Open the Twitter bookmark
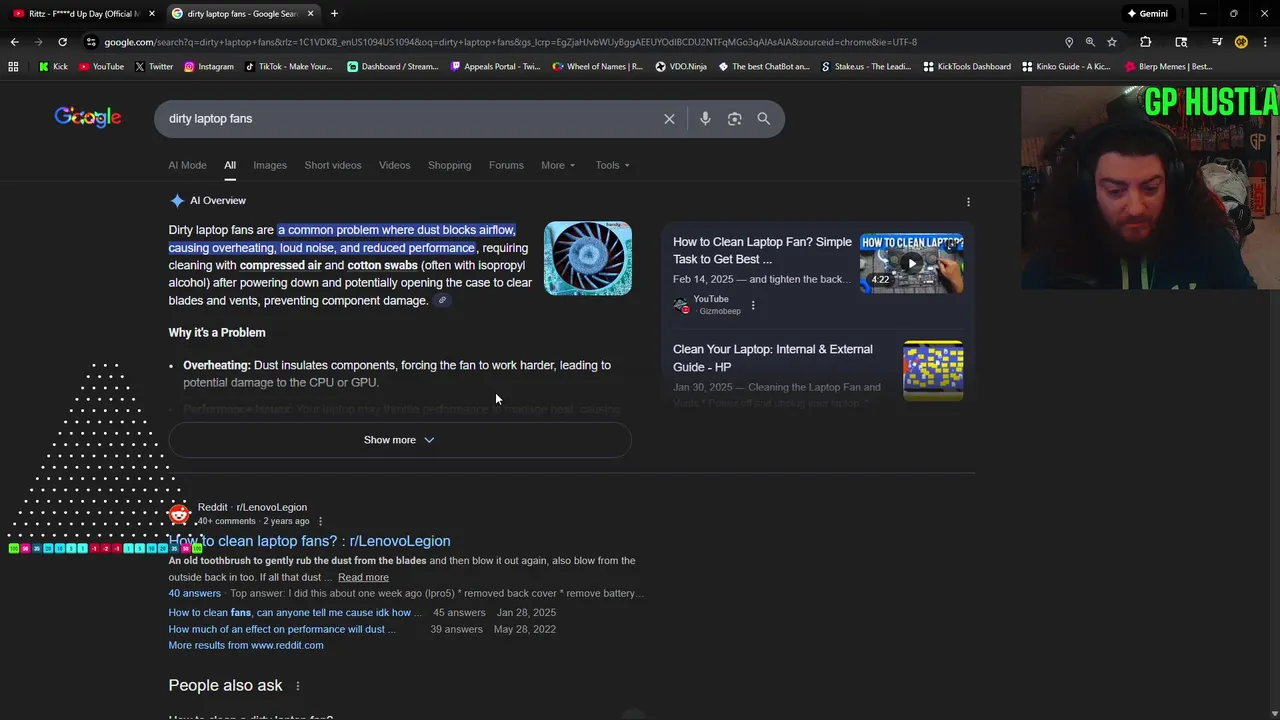The height and width of the screenshot is (720, 1280). (x=154, y=67)
